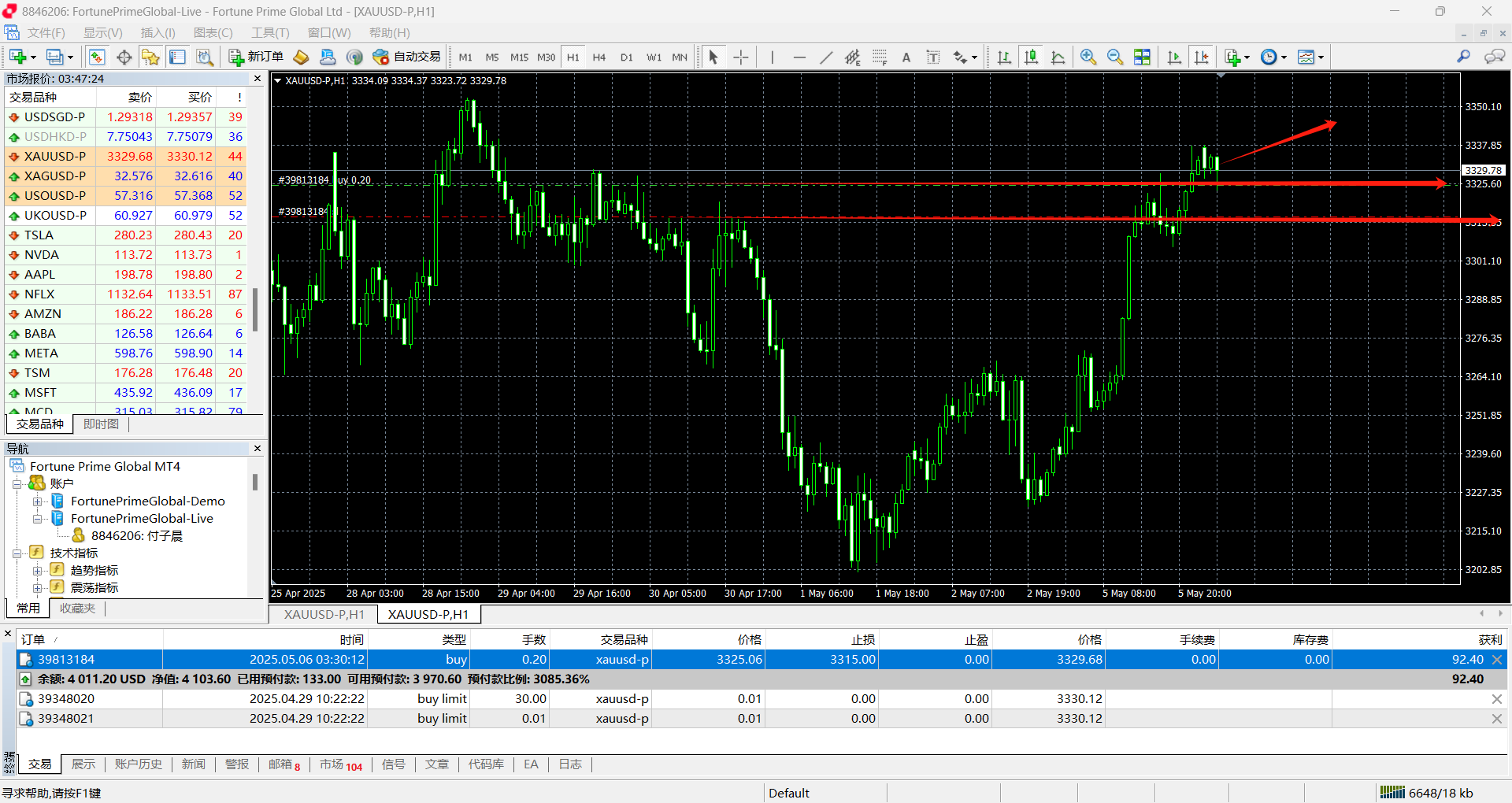Switch to the 账户历史 tab
The height and width of the screenshot is (803, 1512).
[x=138, y=764]
